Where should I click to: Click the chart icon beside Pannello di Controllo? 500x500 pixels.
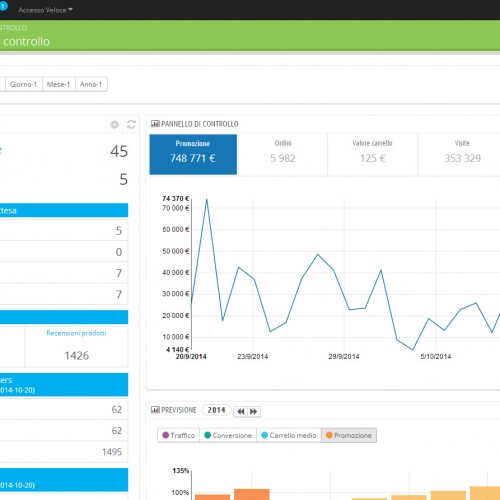tap(155, 124)
